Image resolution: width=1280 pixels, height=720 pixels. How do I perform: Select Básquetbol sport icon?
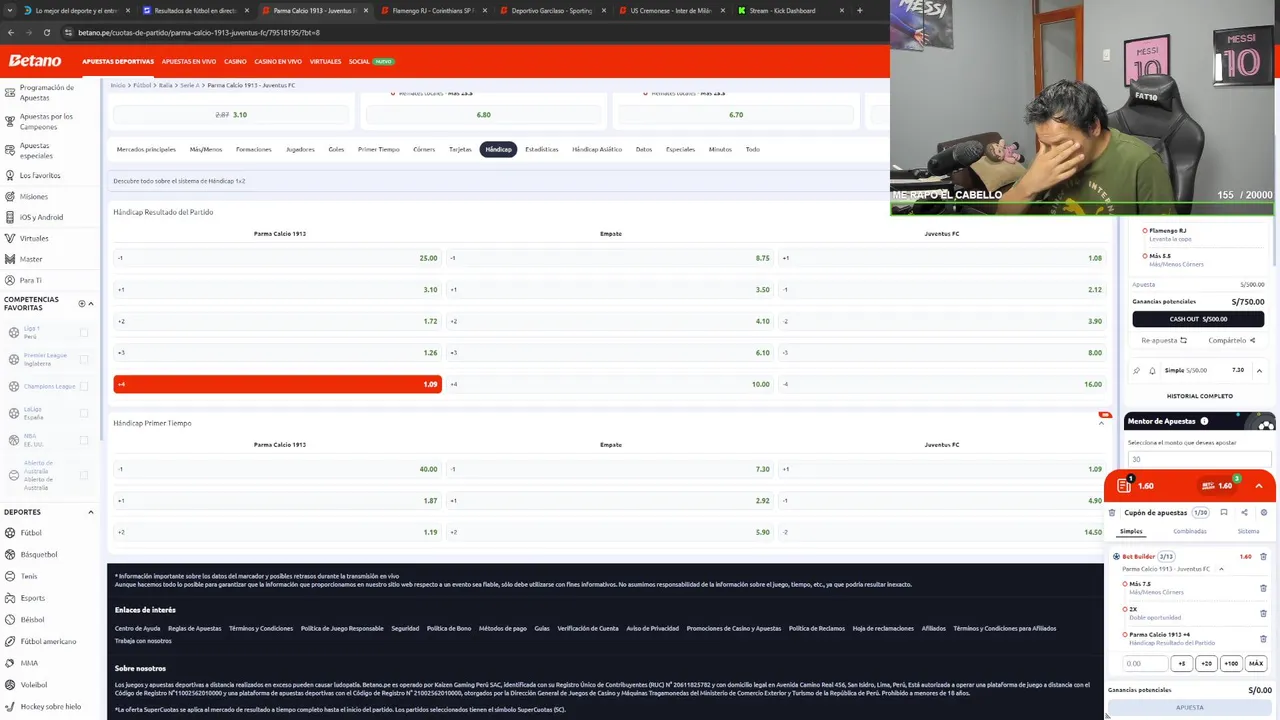9,554
